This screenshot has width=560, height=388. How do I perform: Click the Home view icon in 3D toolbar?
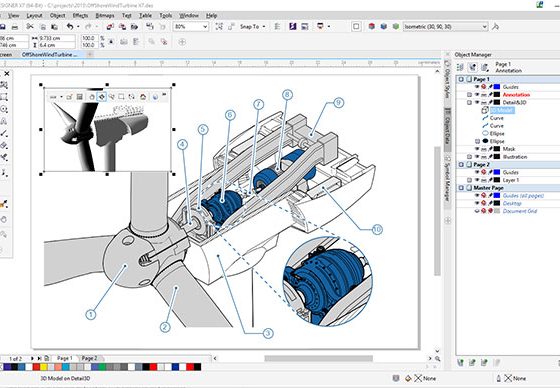(x=143, y=97)
